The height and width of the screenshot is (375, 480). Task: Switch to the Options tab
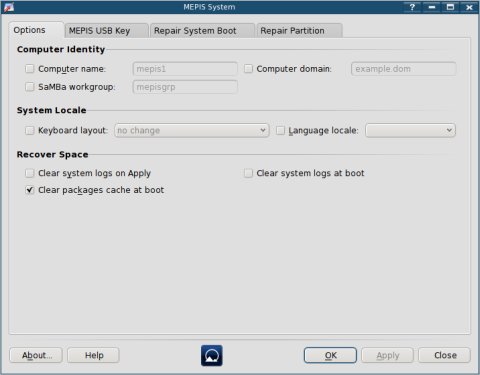[x=36, y=30]
